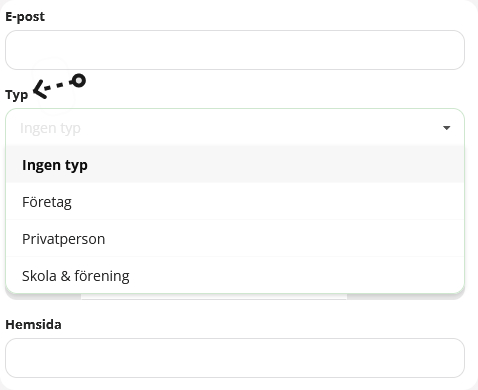Click blank area right of Privatperson text

pos(283,239)
